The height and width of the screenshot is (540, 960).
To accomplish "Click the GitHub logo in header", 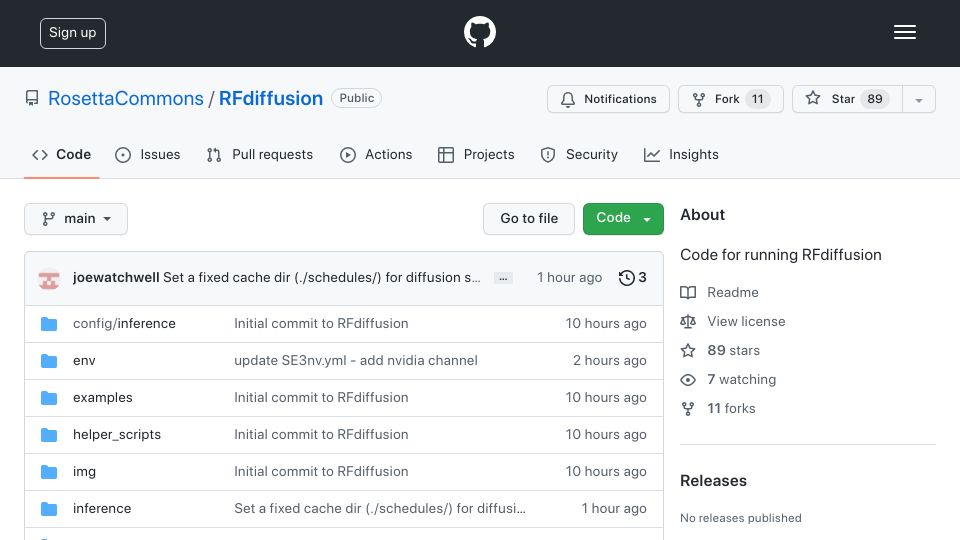I will [479, 32].
